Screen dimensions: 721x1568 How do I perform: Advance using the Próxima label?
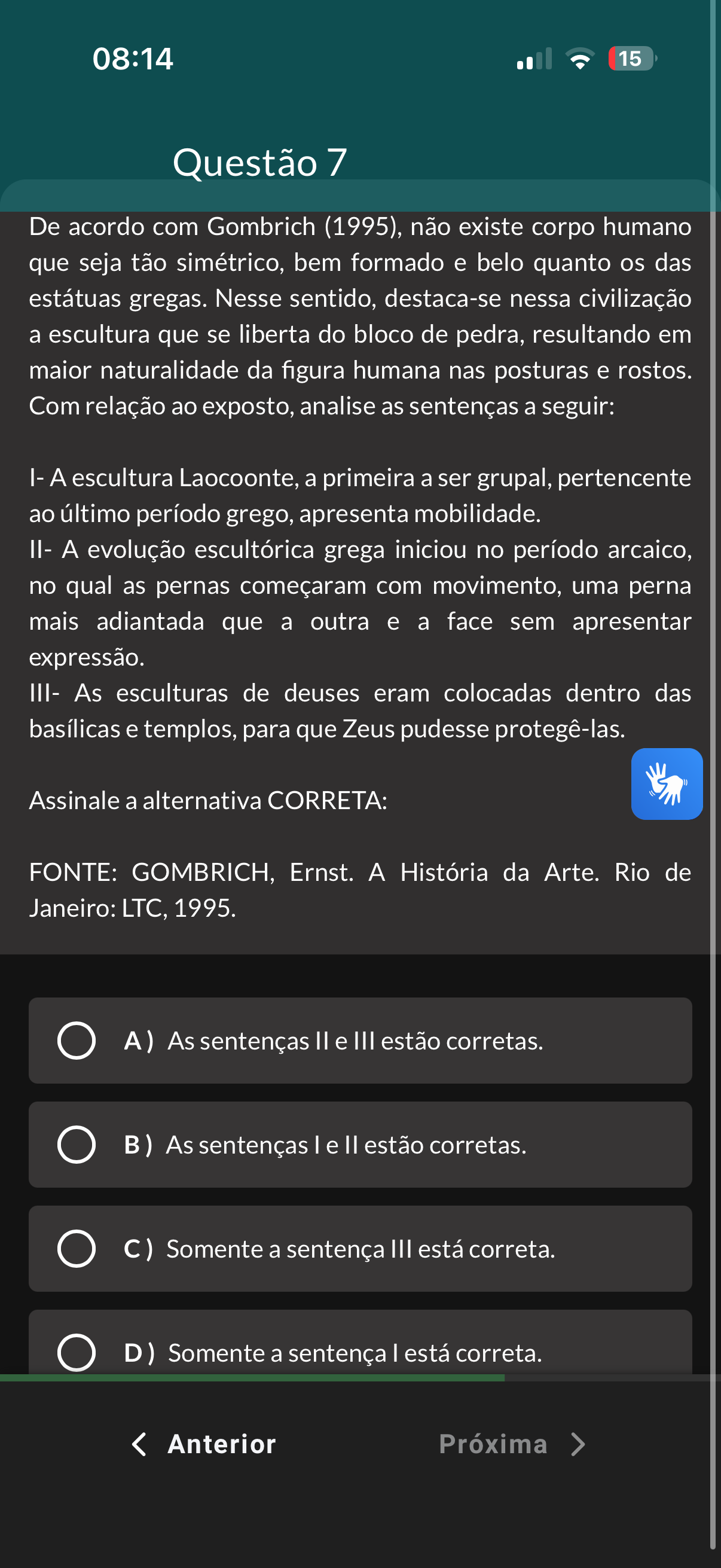493,1444
